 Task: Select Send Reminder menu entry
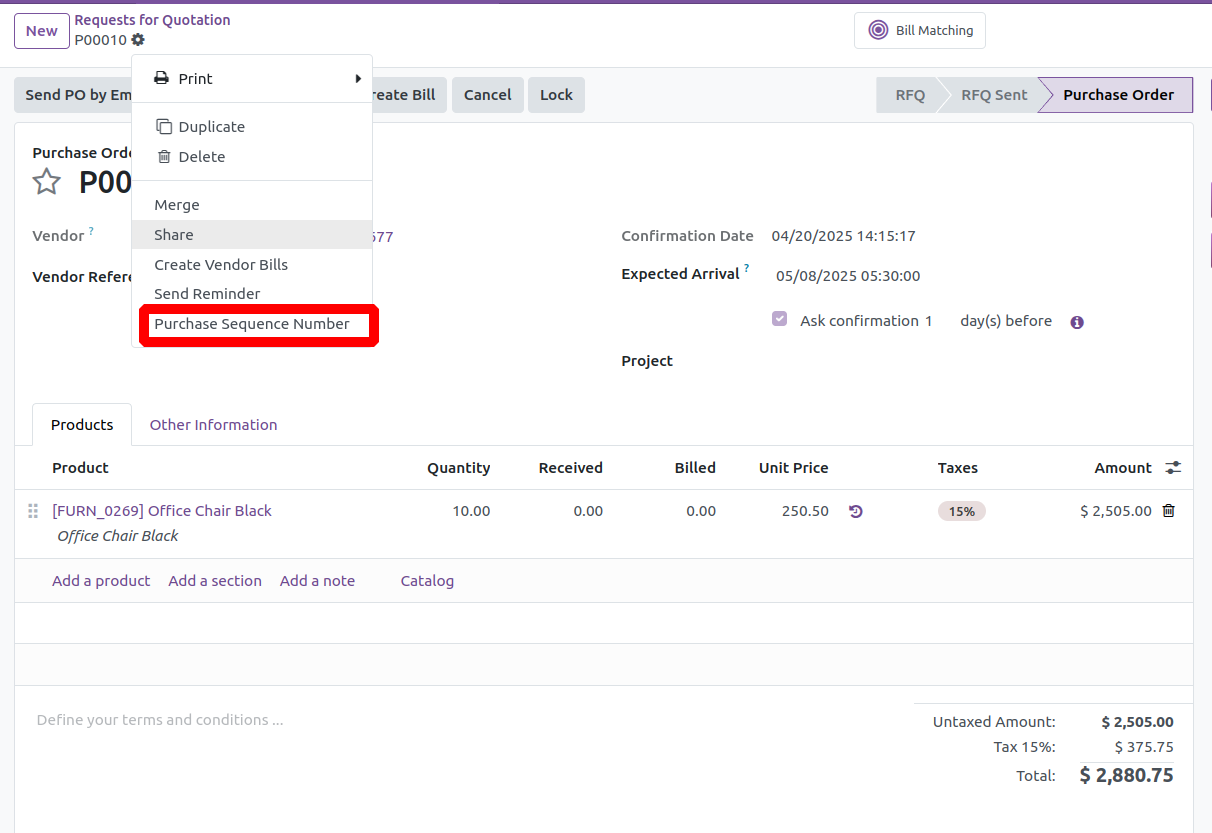coord(252,294)
